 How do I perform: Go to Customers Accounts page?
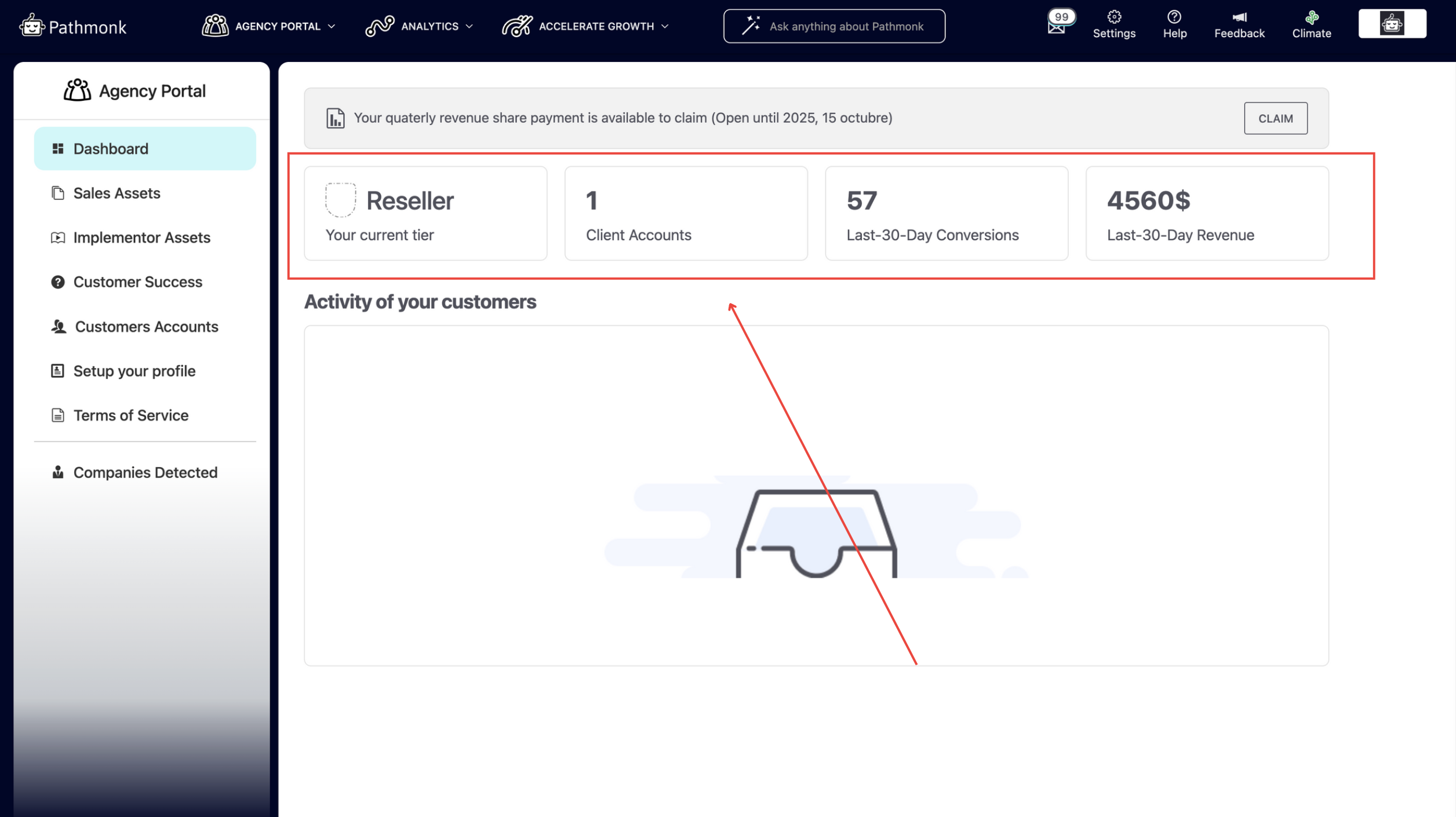(146, 326)
